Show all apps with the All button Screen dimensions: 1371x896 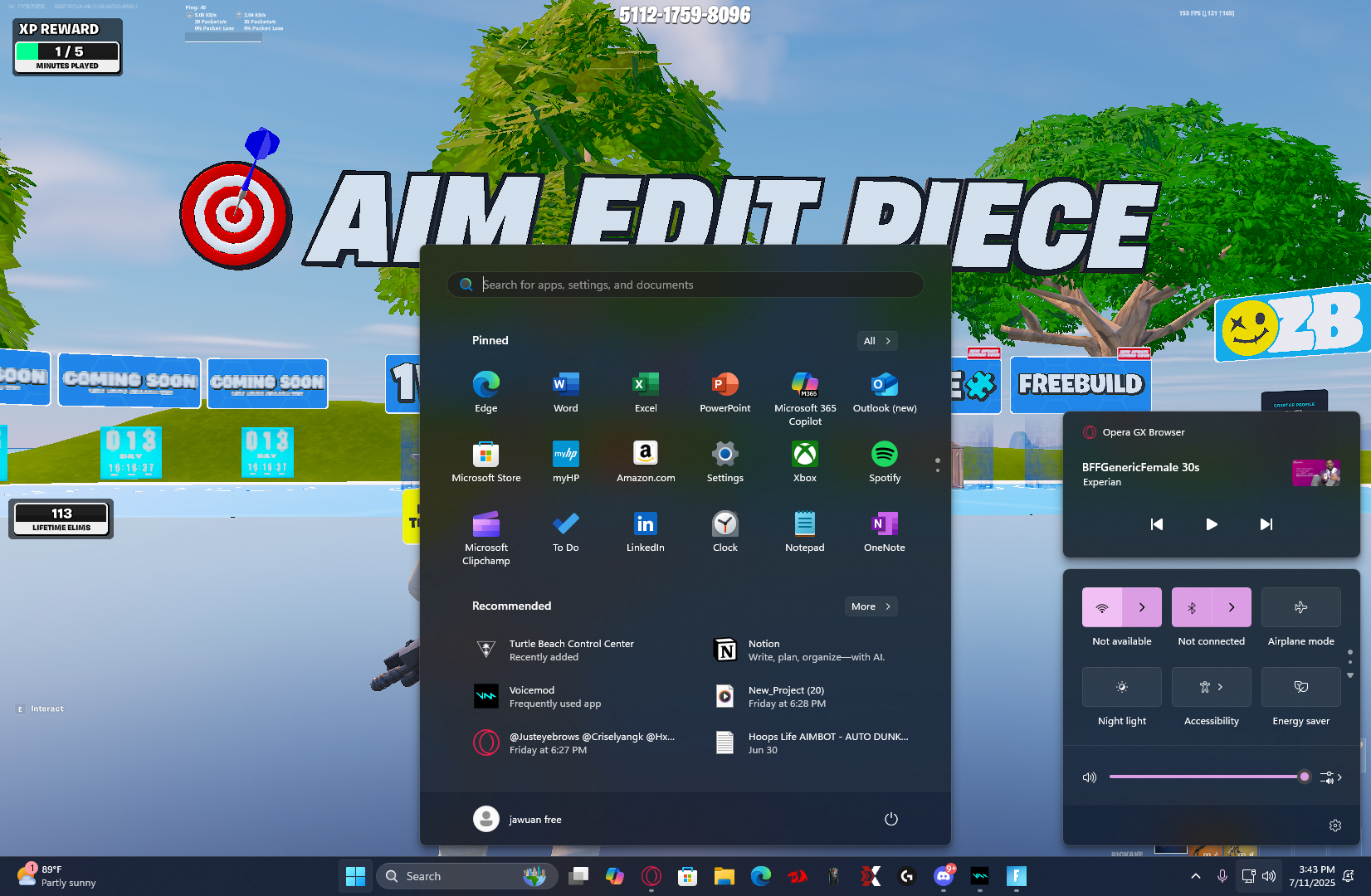click(877, 341)
